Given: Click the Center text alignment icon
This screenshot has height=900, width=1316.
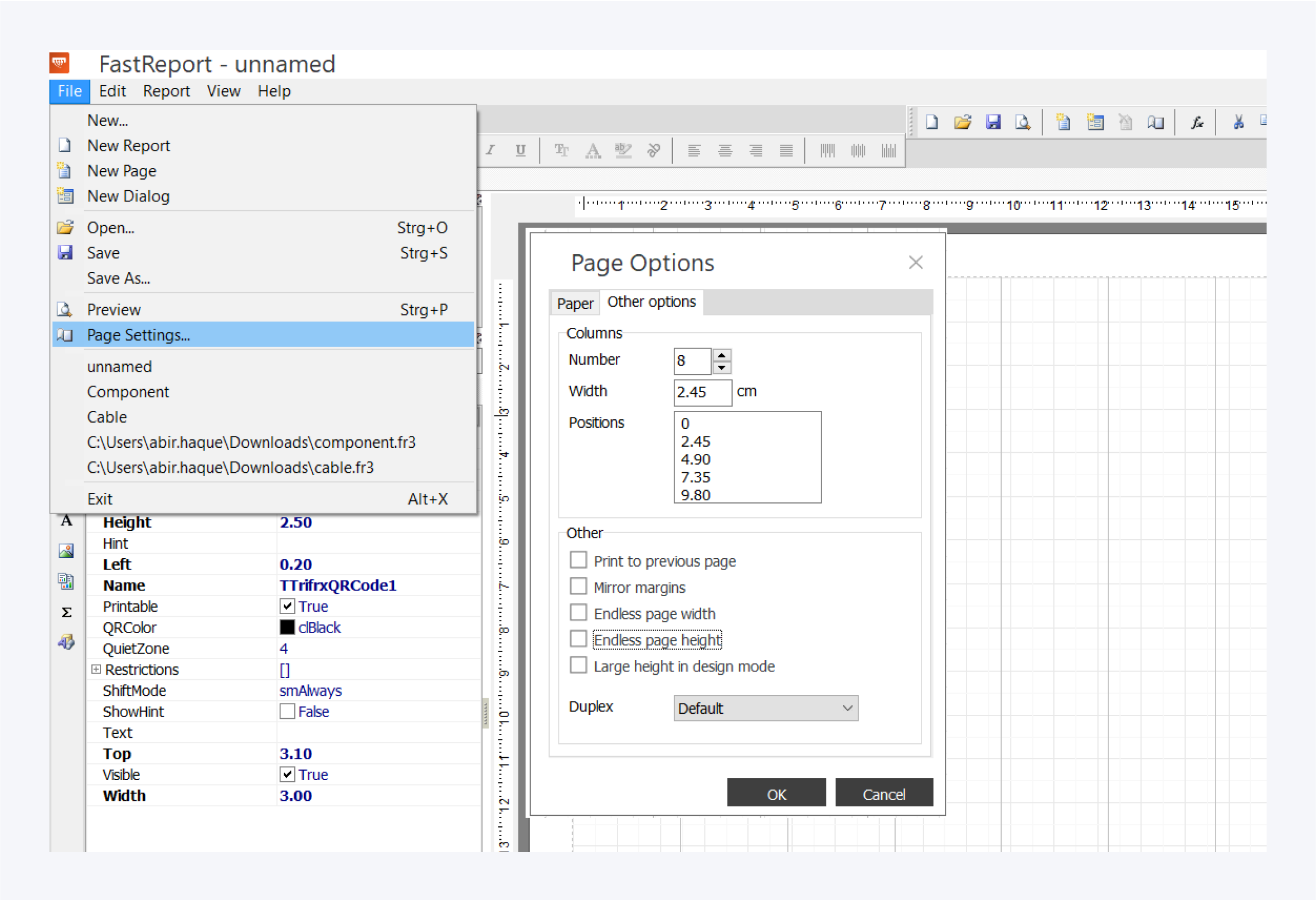Looking at the screenshot, I should [x=725, y=150].
